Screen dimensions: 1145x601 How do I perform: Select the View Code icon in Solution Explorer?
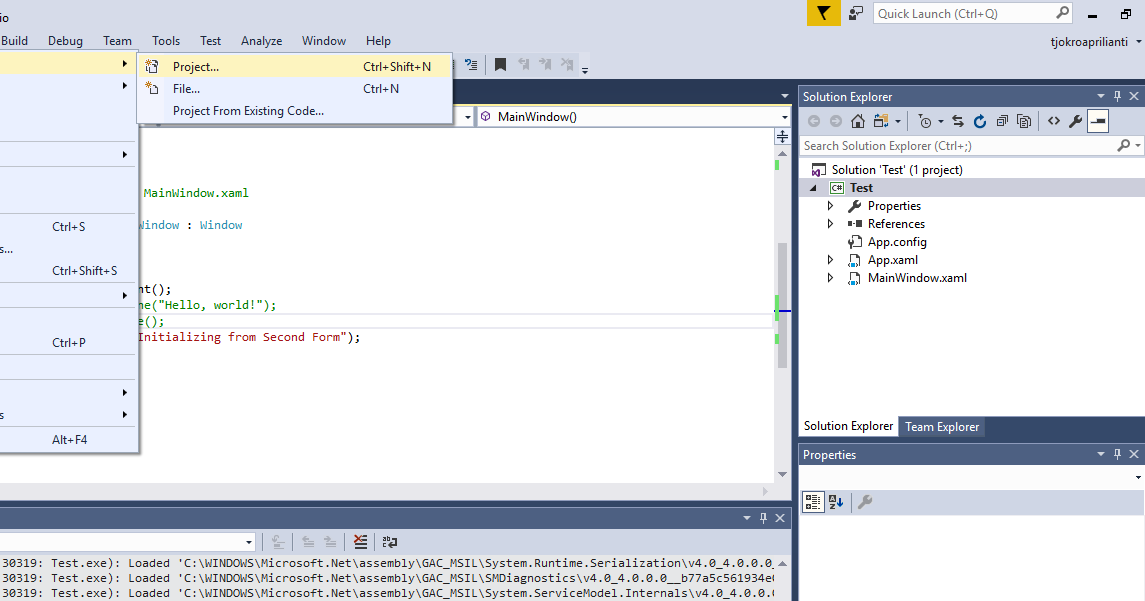tap(1054, 120)
